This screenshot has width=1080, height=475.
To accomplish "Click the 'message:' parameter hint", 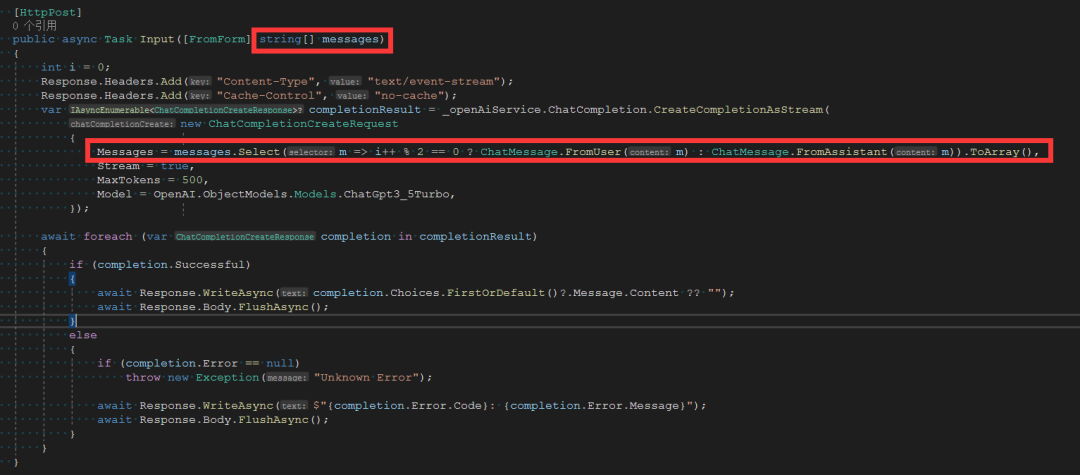I will [286, 377].
